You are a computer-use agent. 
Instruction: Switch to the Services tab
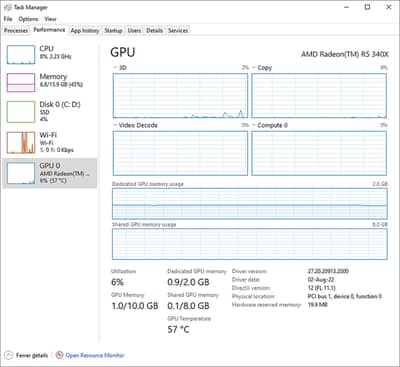pyautogui.click(x=178, y=30)
